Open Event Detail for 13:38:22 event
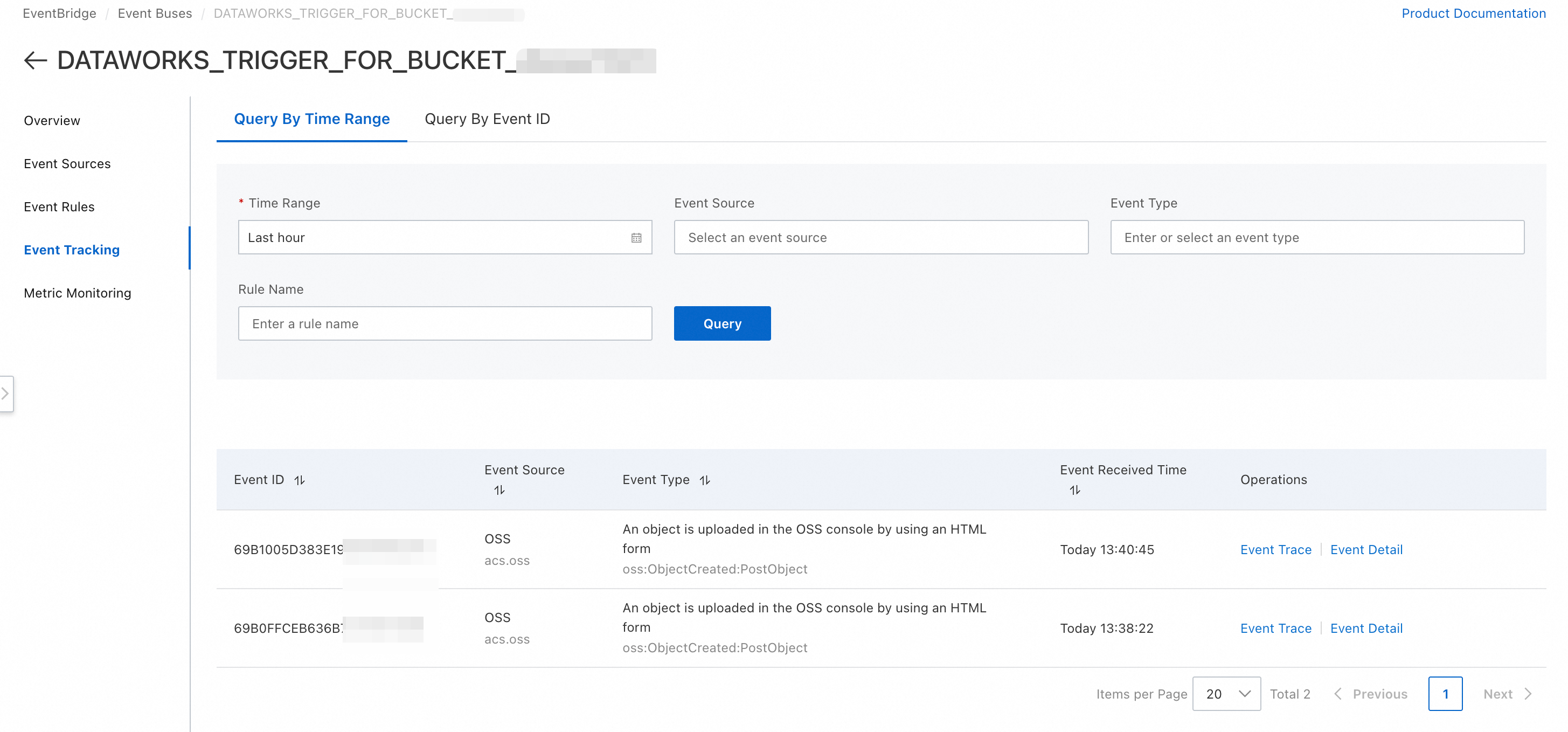1568x732 pixels. click(x=1366, y=628)
